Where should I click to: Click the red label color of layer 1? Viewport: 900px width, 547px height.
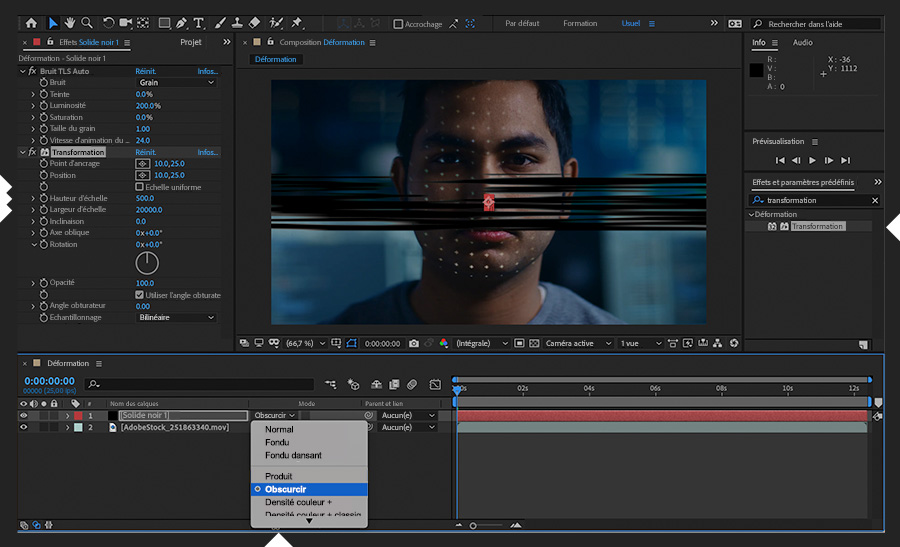click(x=78, y=415)
